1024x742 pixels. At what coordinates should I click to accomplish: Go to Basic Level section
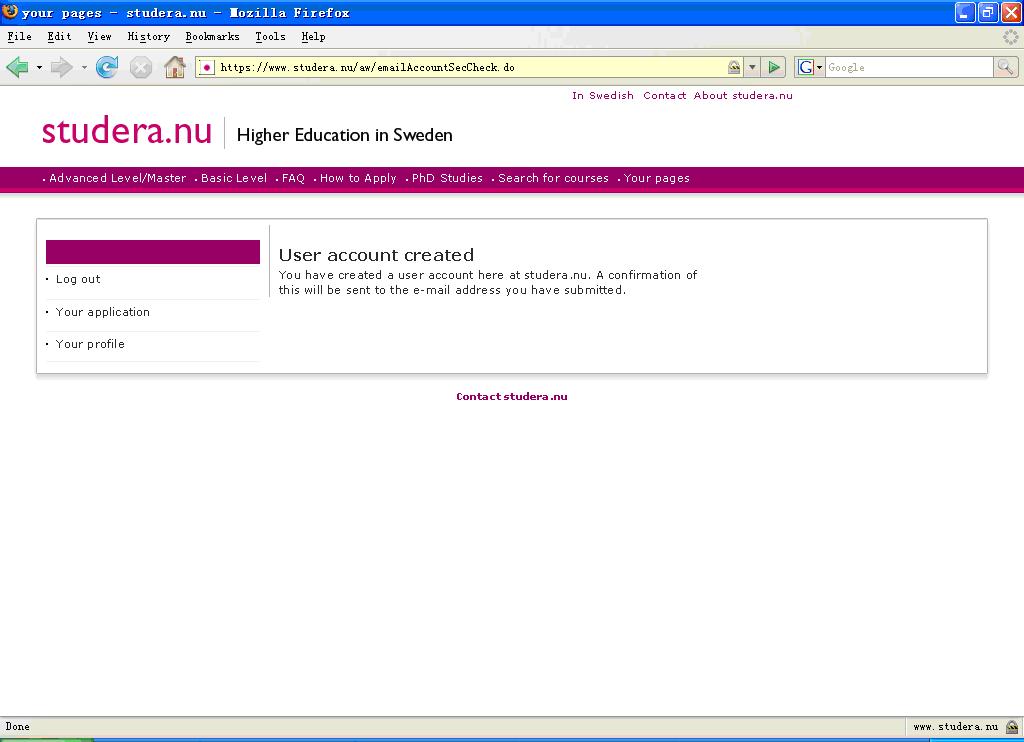pyautogui.click(x=234, y=178)
